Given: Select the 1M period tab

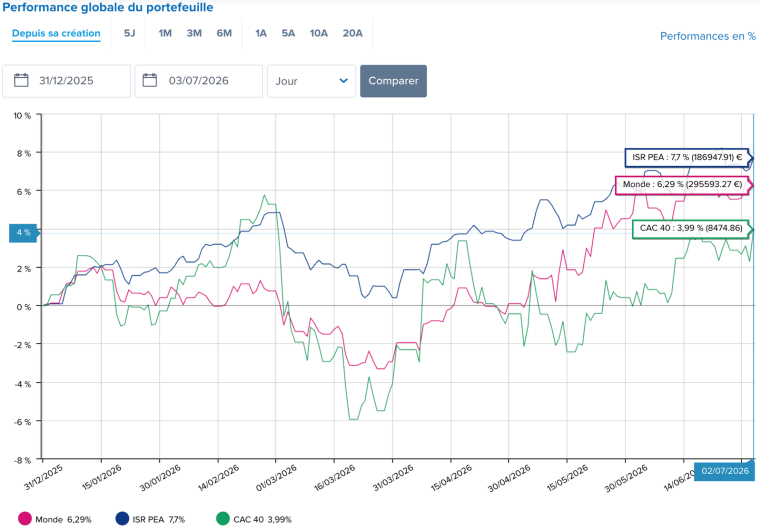Looking at the screenshot, I should coord(165,33).
